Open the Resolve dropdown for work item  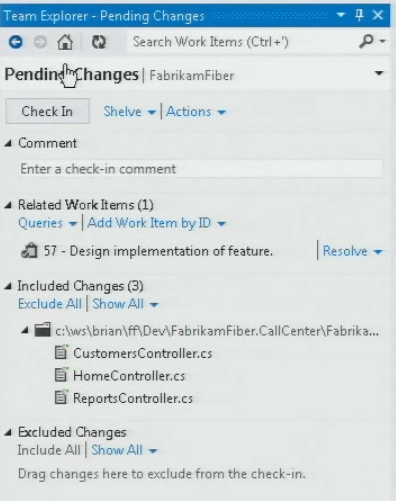click(352, 251)
